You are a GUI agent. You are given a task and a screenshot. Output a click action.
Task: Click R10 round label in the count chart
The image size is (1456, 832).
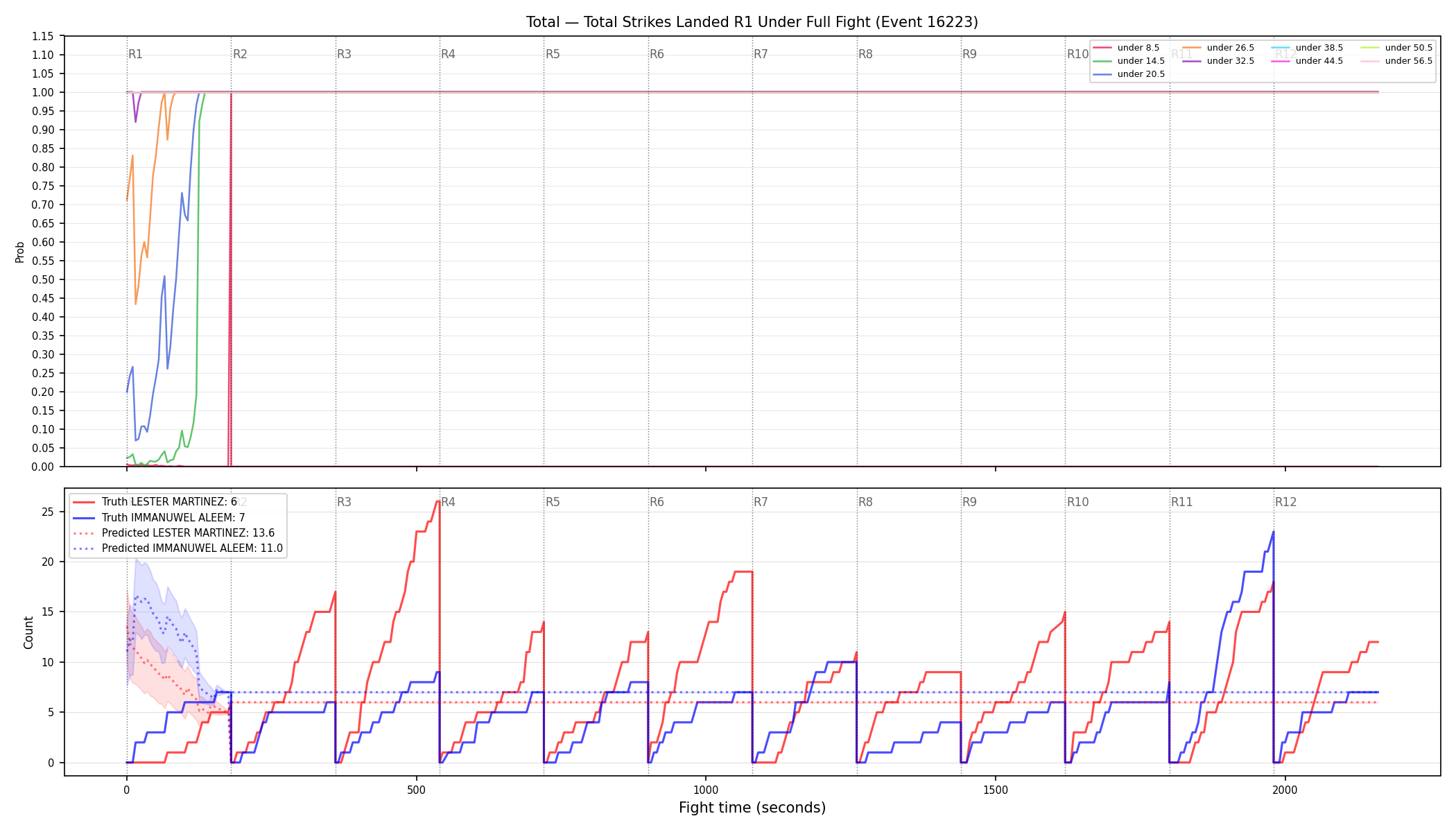pyautogui.click(x=1077, y=502)
